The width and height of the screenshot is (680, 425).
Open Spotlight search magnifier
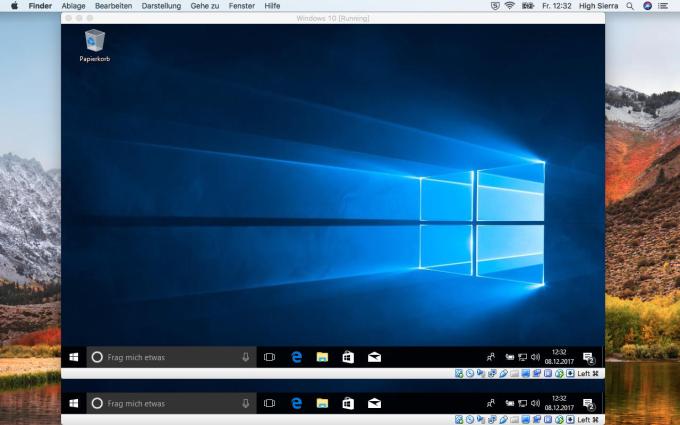click(630, 6)
